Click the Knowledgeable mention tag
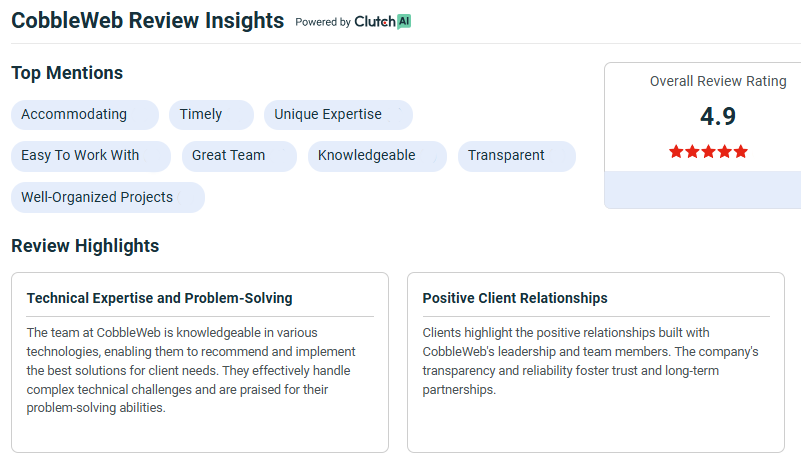 378,156
